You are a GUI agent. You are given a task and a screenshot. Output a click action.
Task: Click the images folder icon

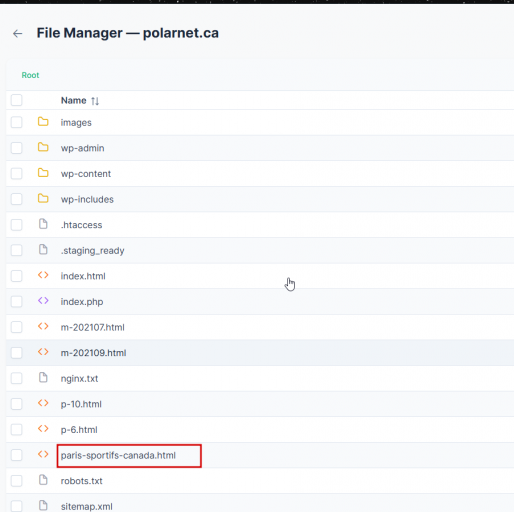[43, 122]
